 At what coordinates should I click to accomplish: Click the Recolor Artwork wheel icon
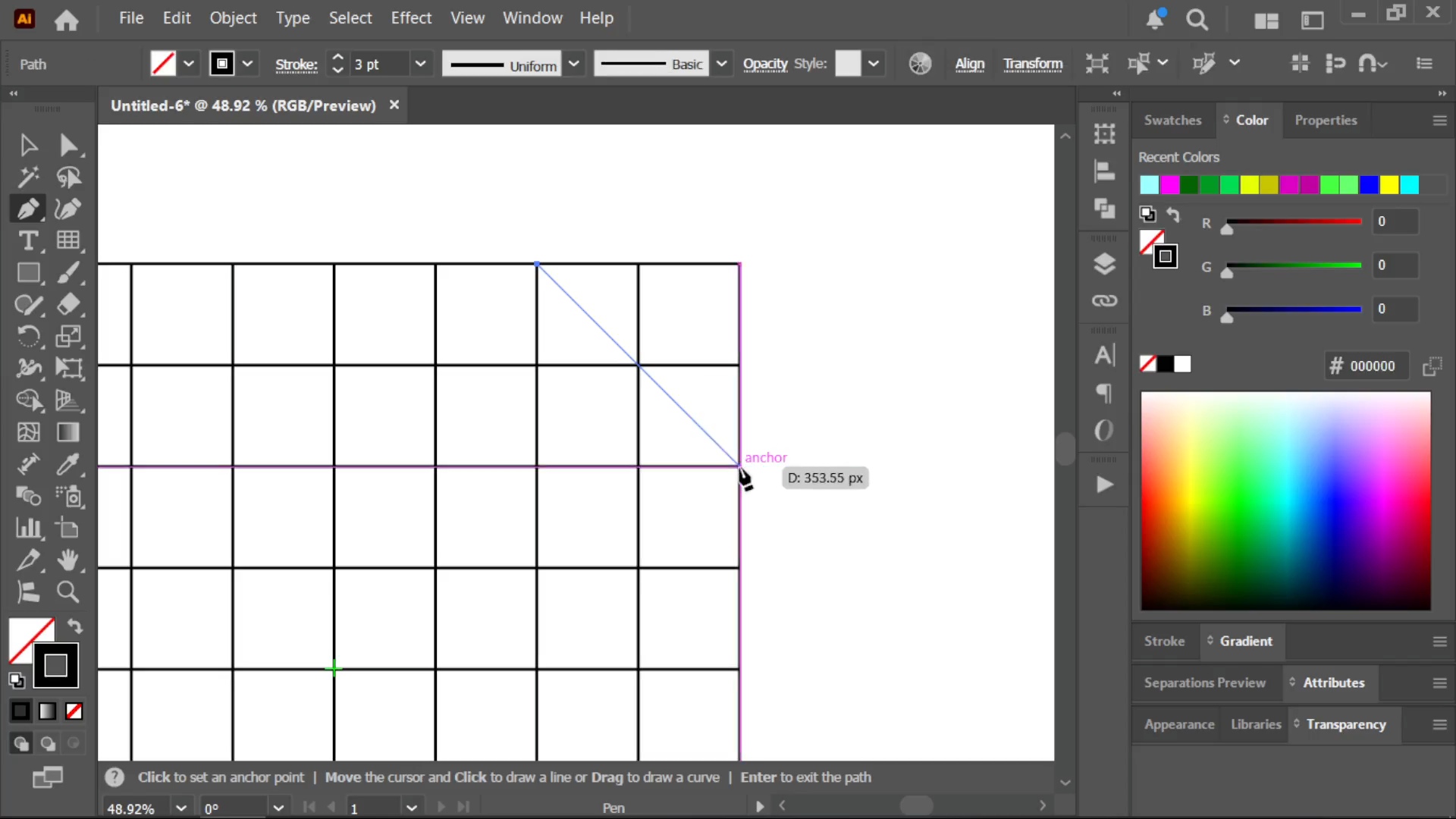(920, 64)
